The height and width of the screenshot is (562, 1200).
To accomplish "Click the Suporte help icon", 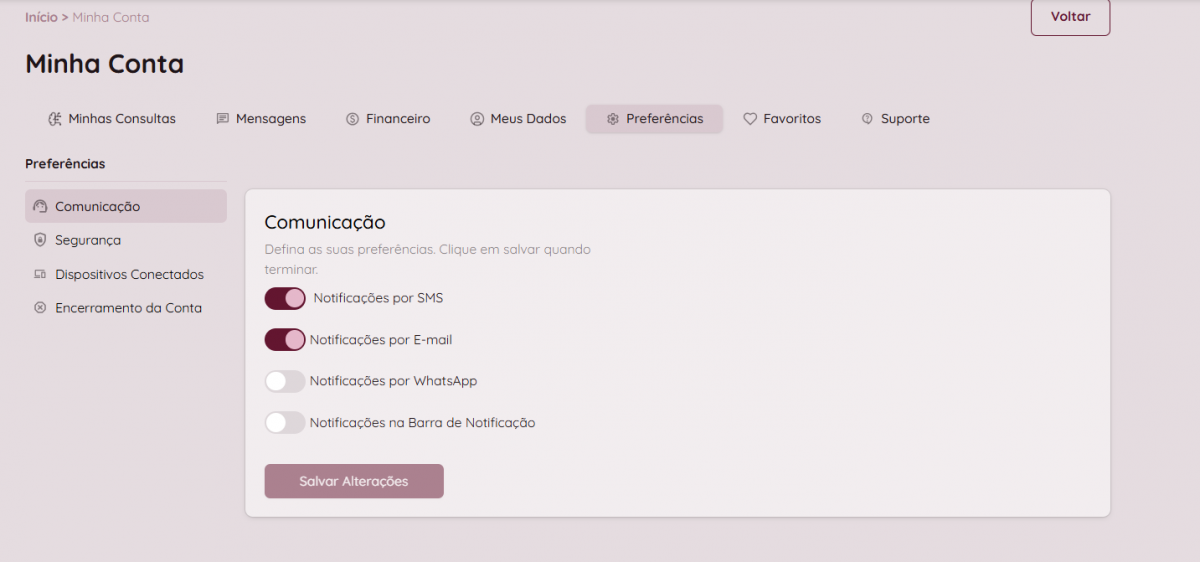I will 867,119.
